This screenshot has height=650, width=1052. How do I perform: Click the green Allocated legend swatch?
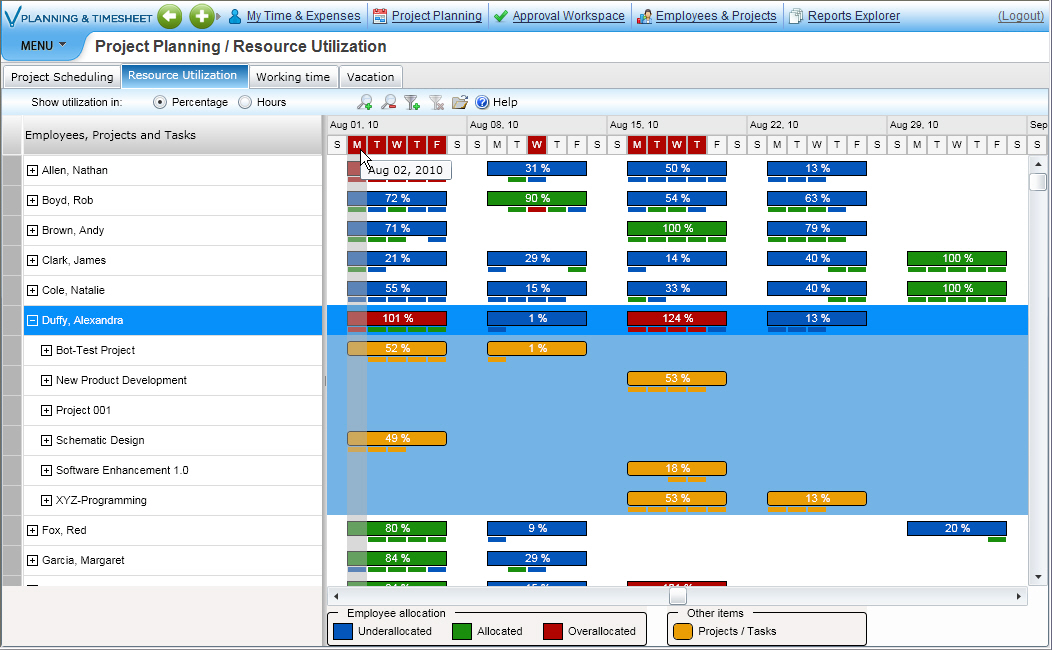[x=462, y=631]
